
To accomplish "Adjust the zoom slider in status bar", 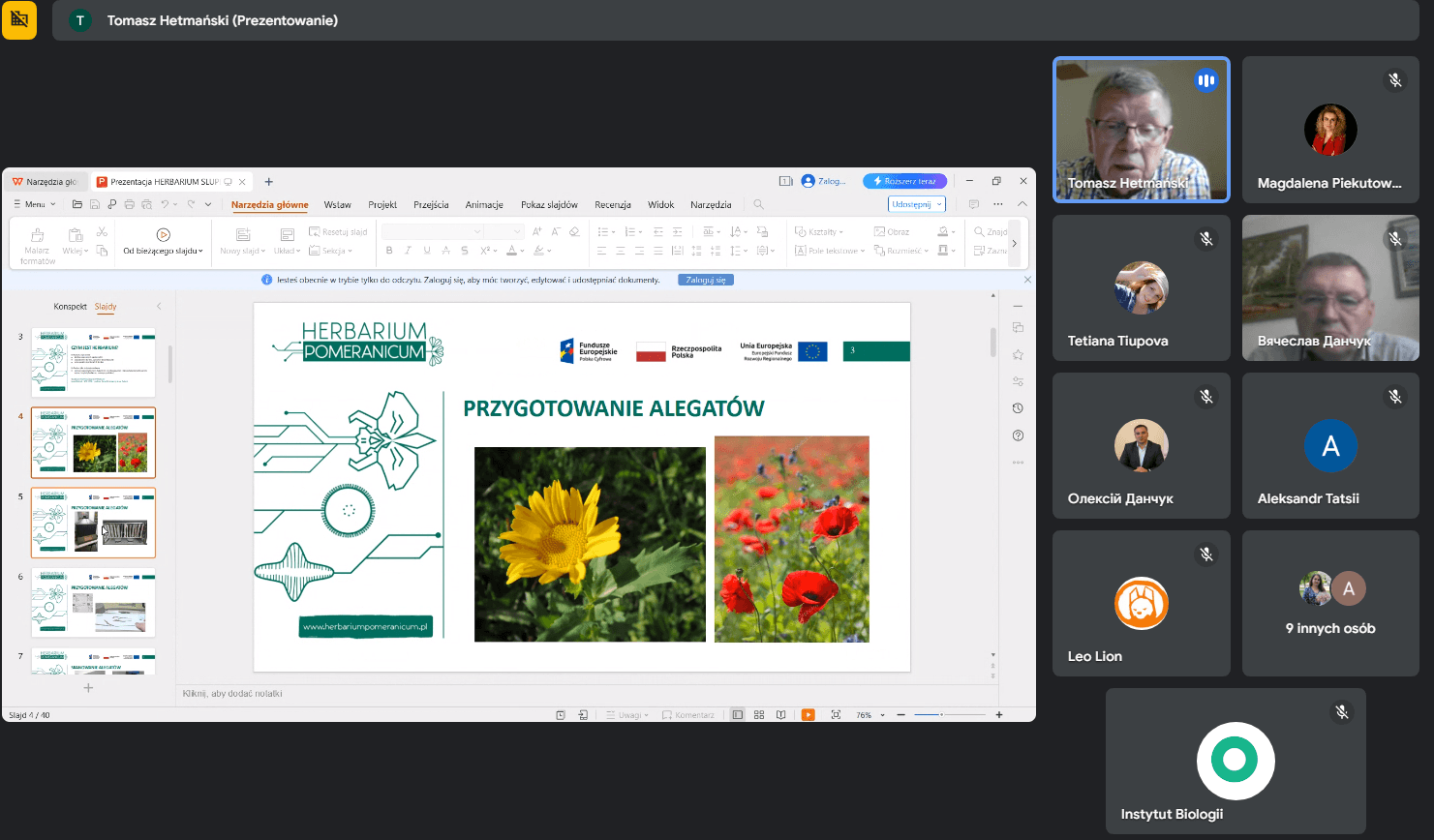I will coord(950,715).
